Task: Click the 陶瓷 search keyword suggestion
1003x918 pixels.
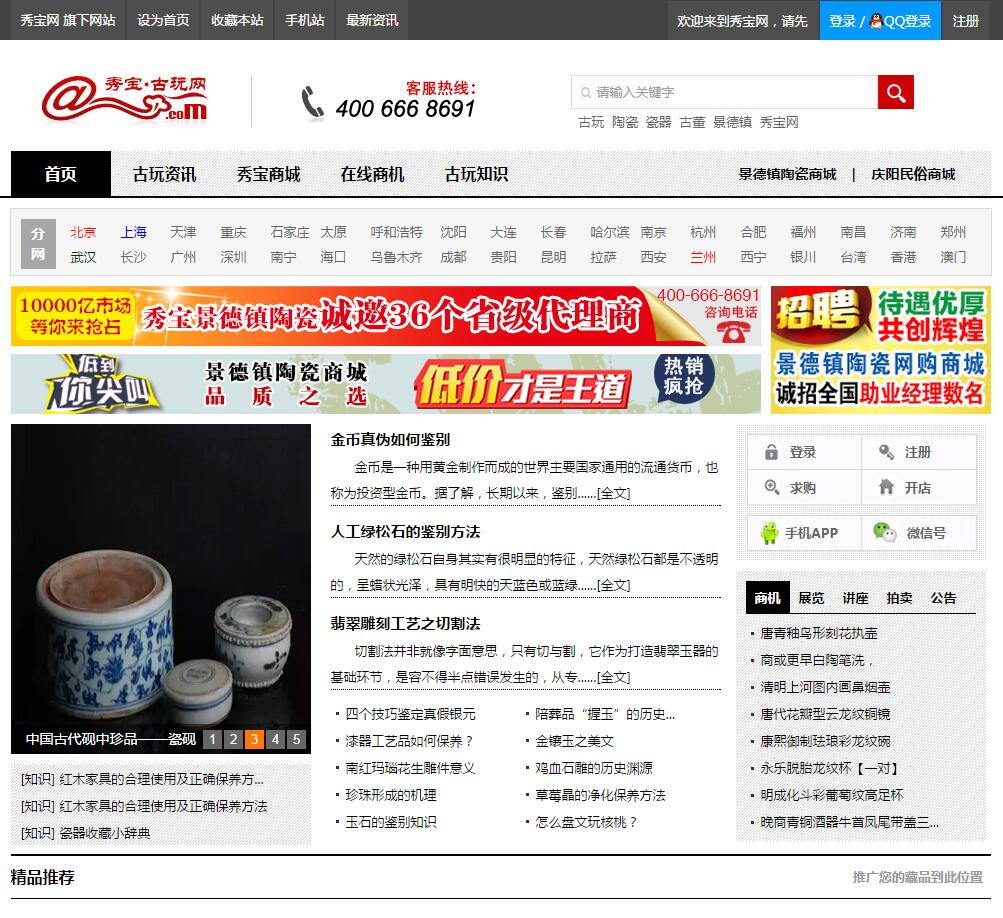Action: (625, 122)
